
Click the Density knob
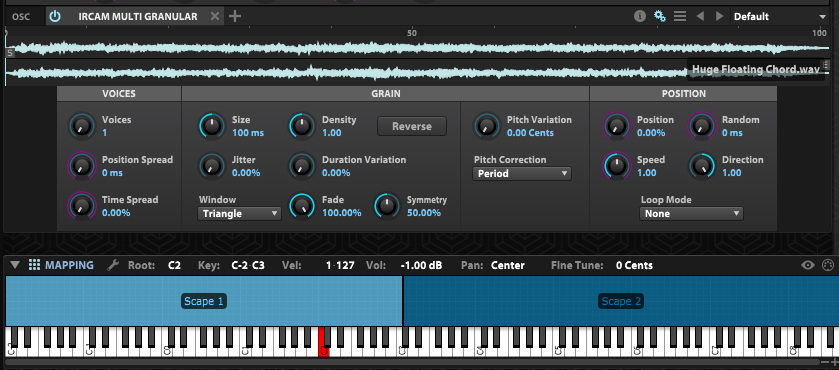coord(302,126)
